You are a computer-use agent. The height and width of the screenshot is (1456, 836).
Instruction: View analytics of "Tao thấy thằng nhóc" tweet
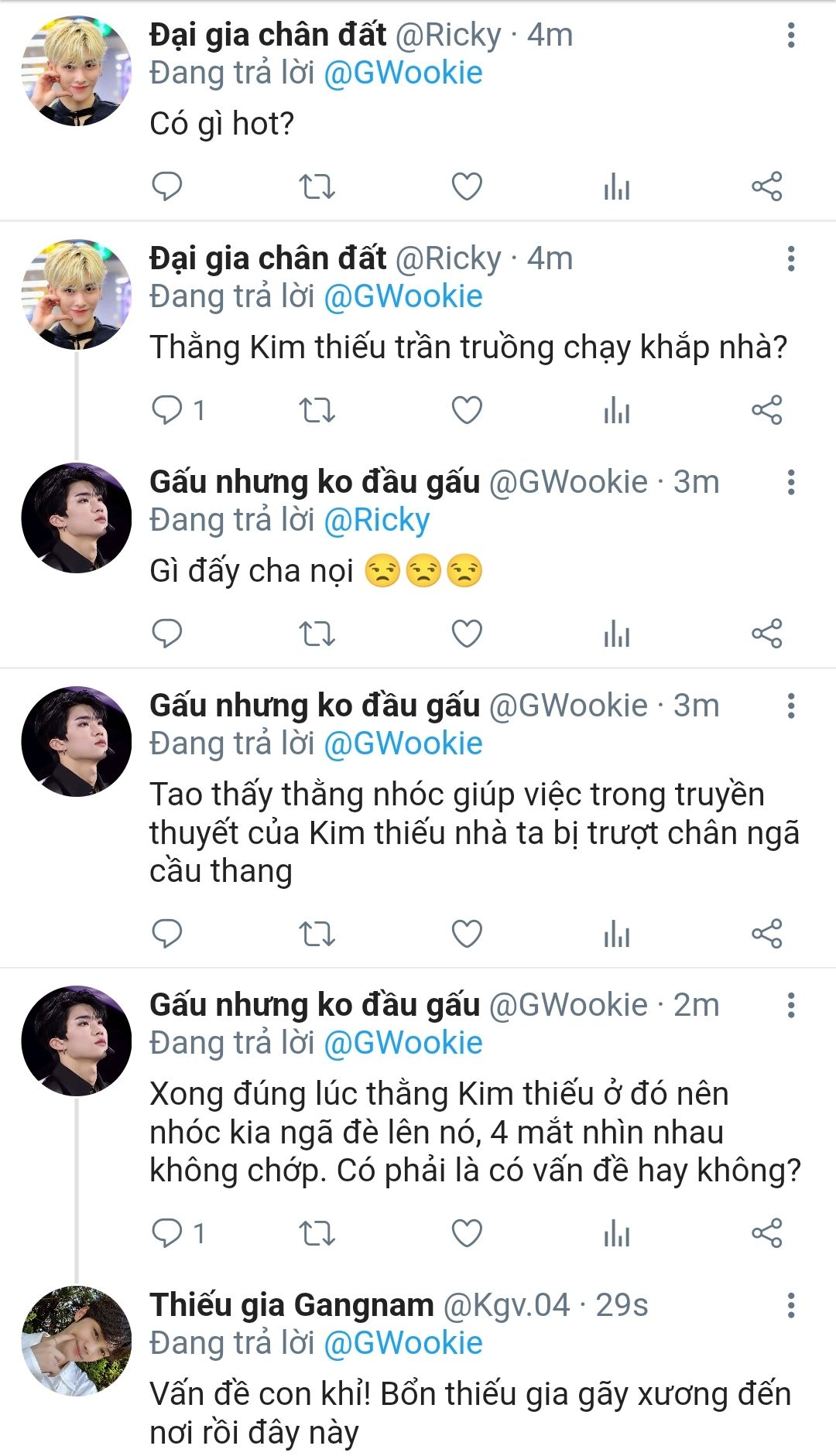tap(617, 934)
